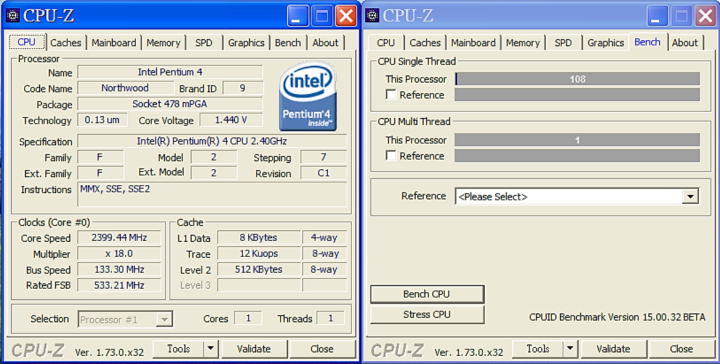Enable Reference checkbox under CPU Multi Thread

(x=391, y=156)
